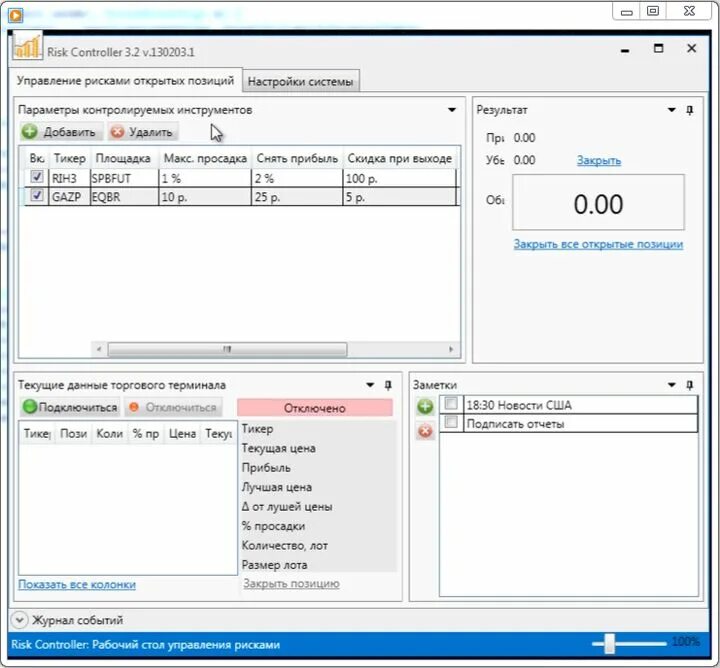This screenshot has height=668, width=720.
Task: Click the GAZP ticker cell
Action: tap(70, 197)
